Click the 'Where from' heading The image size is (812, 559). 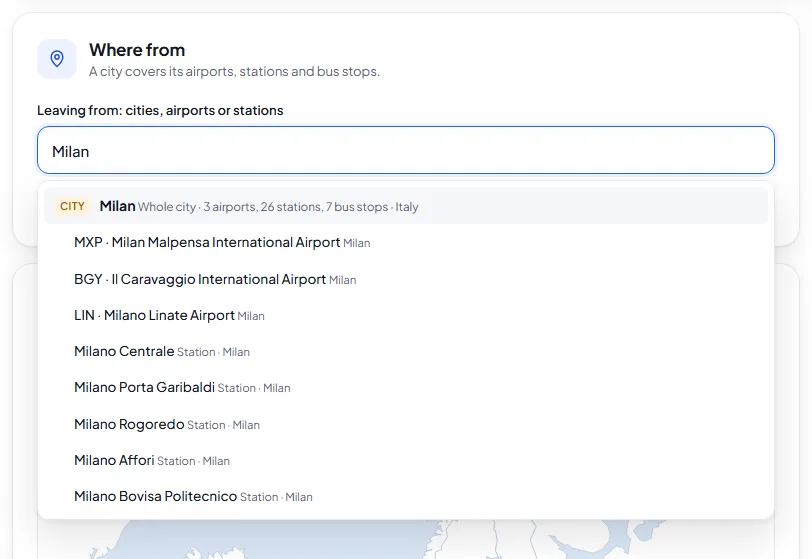click(x=137, y=50)
